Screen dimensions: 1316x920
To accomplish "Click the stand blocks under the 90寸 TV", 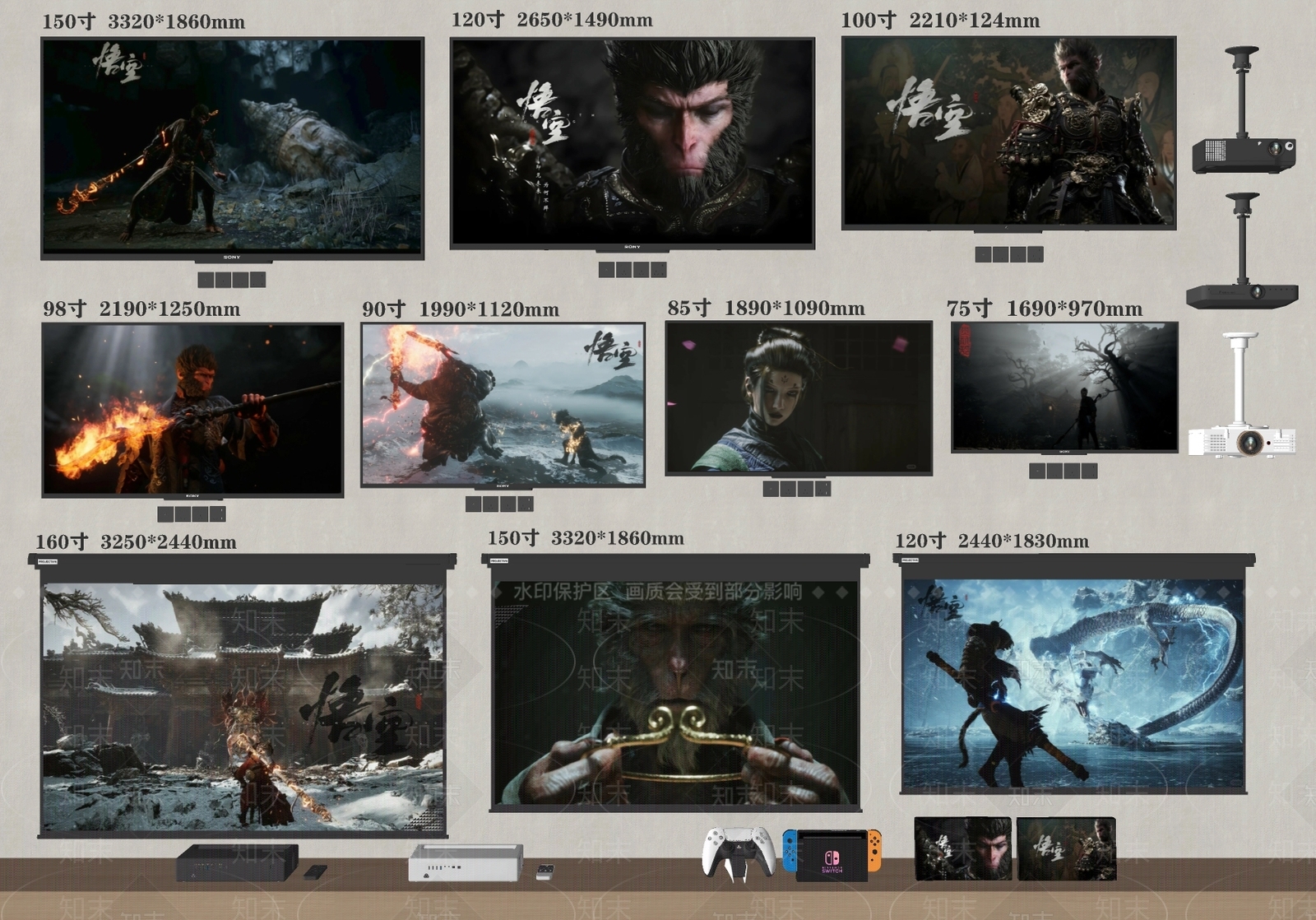I will click(x=499, y=504).
